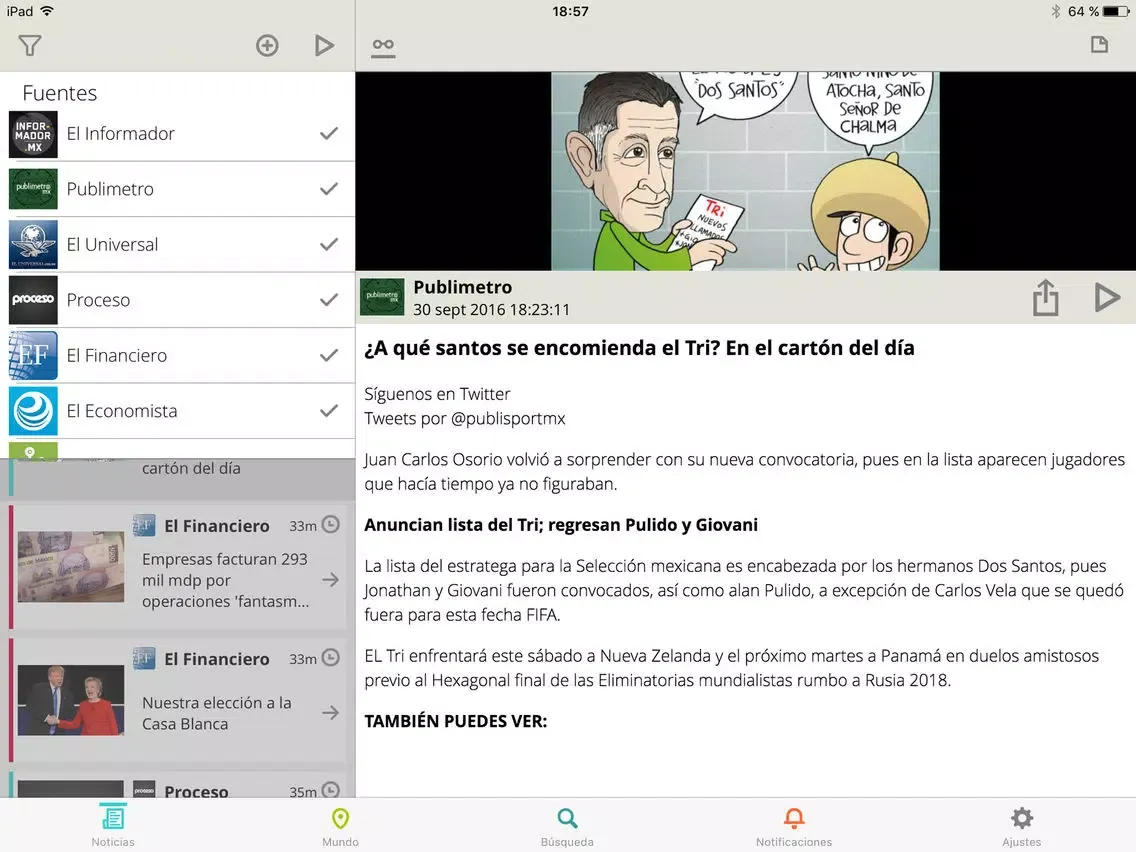Click the battery indicator in status bar

click(x=1116, y=12)
